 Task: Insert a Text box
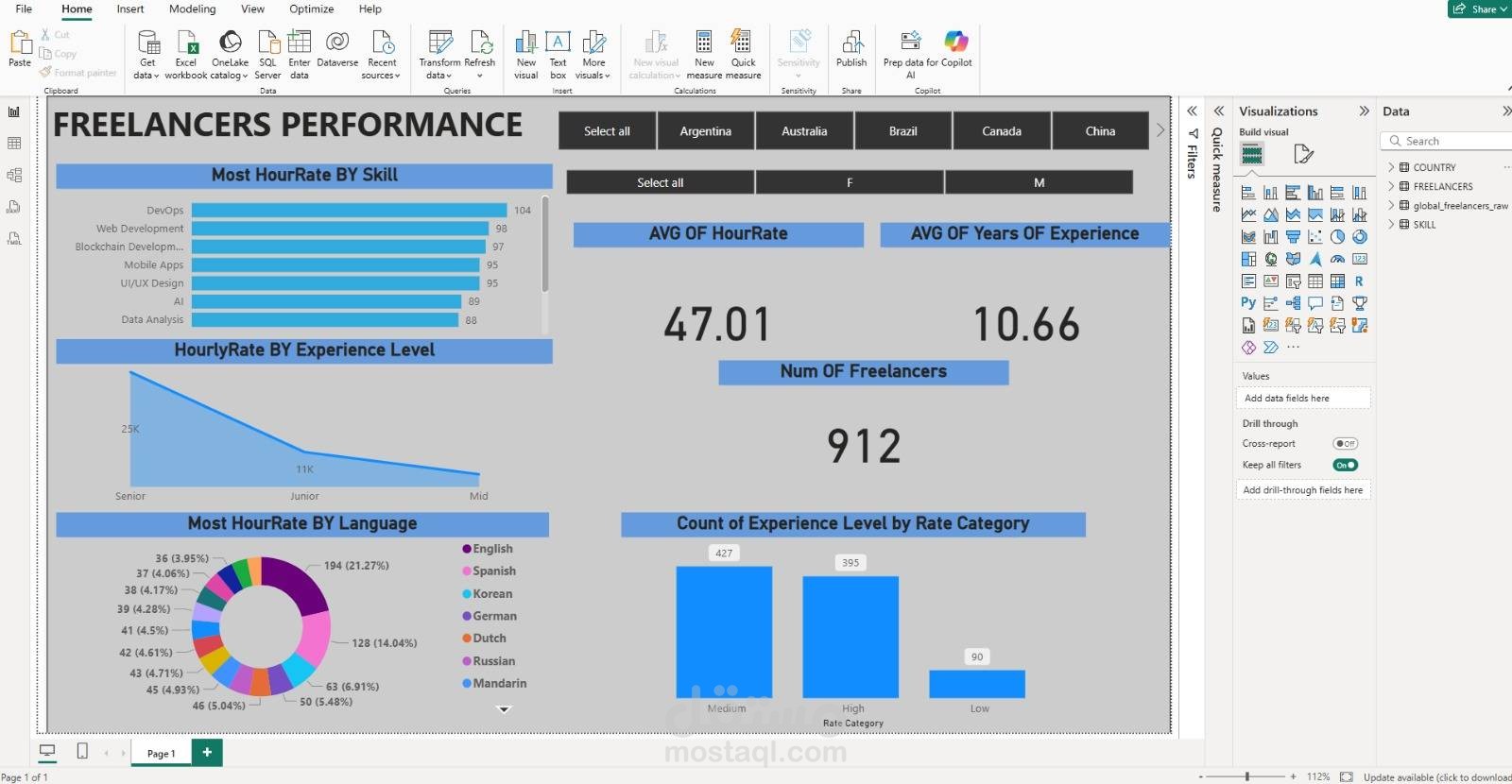(558, 54)
